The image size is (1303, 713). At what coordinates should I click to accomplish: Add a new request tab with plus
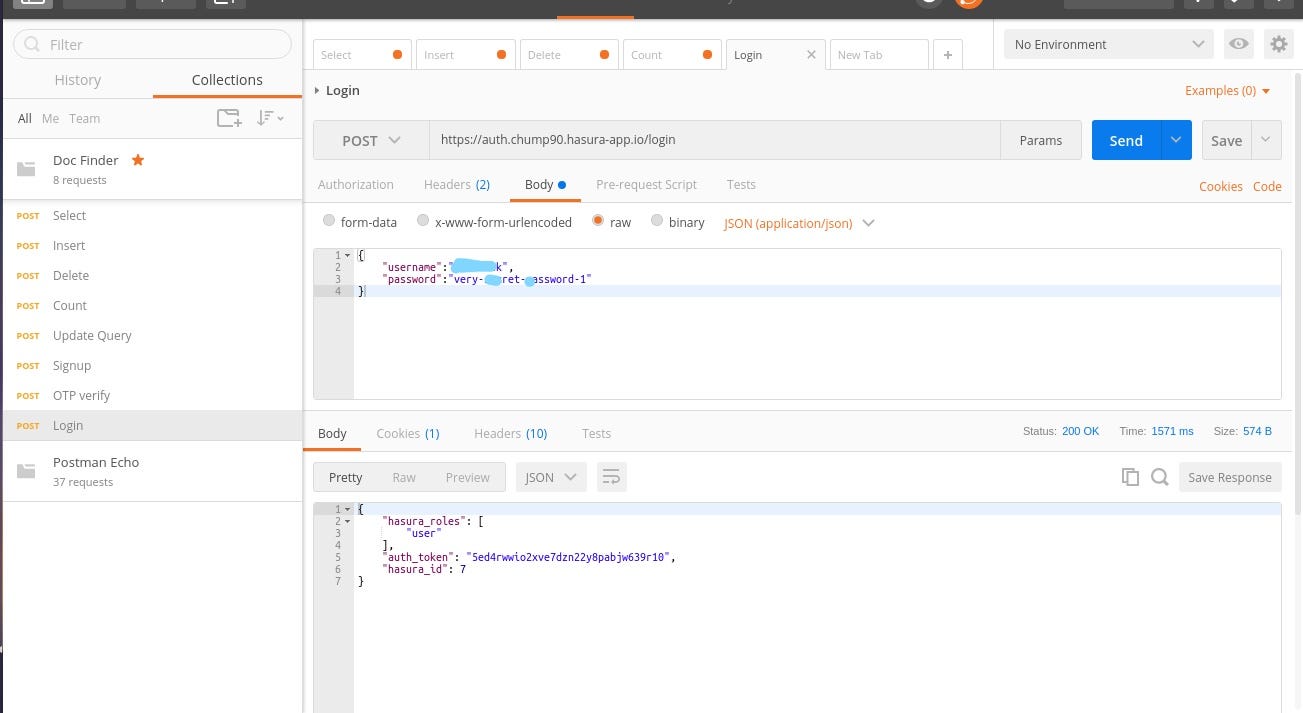pos(947,55)
